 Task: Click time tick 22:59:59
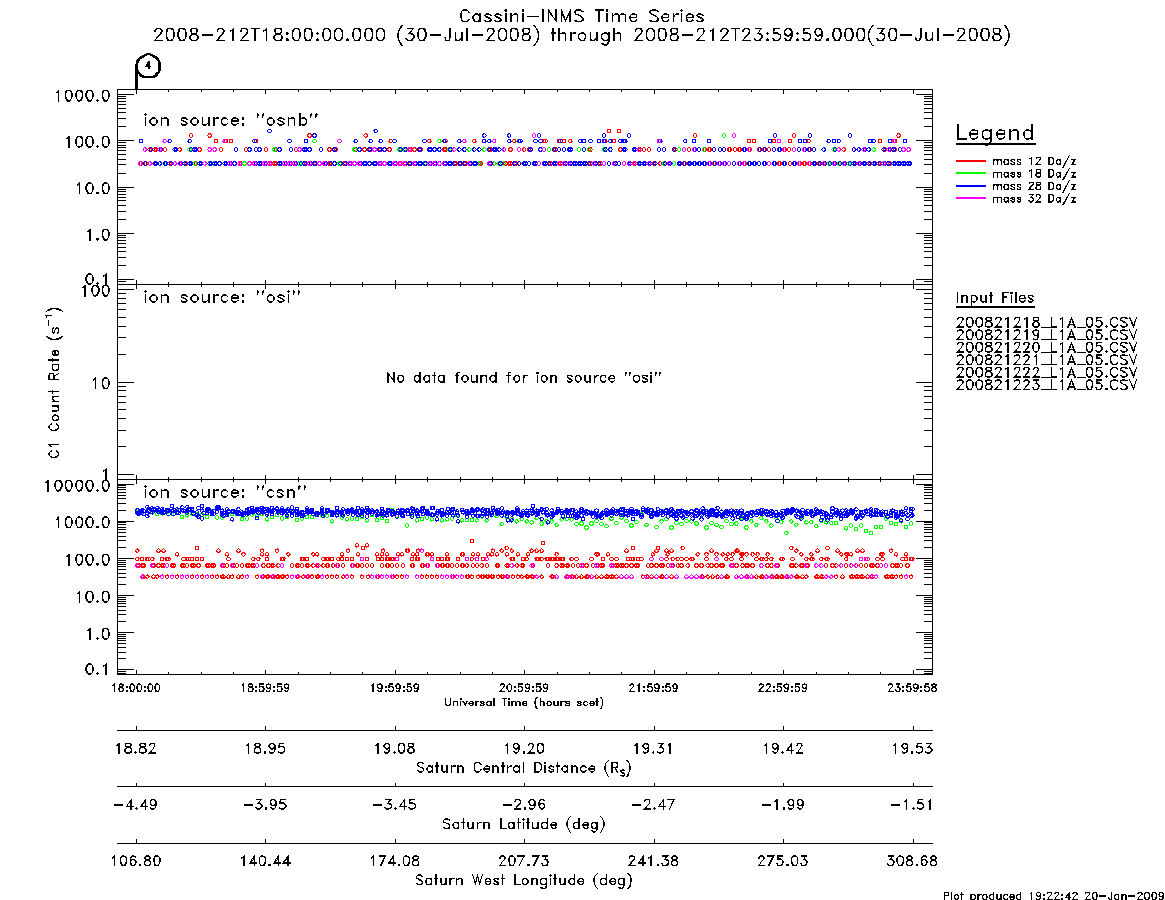(x=782, y=688)
